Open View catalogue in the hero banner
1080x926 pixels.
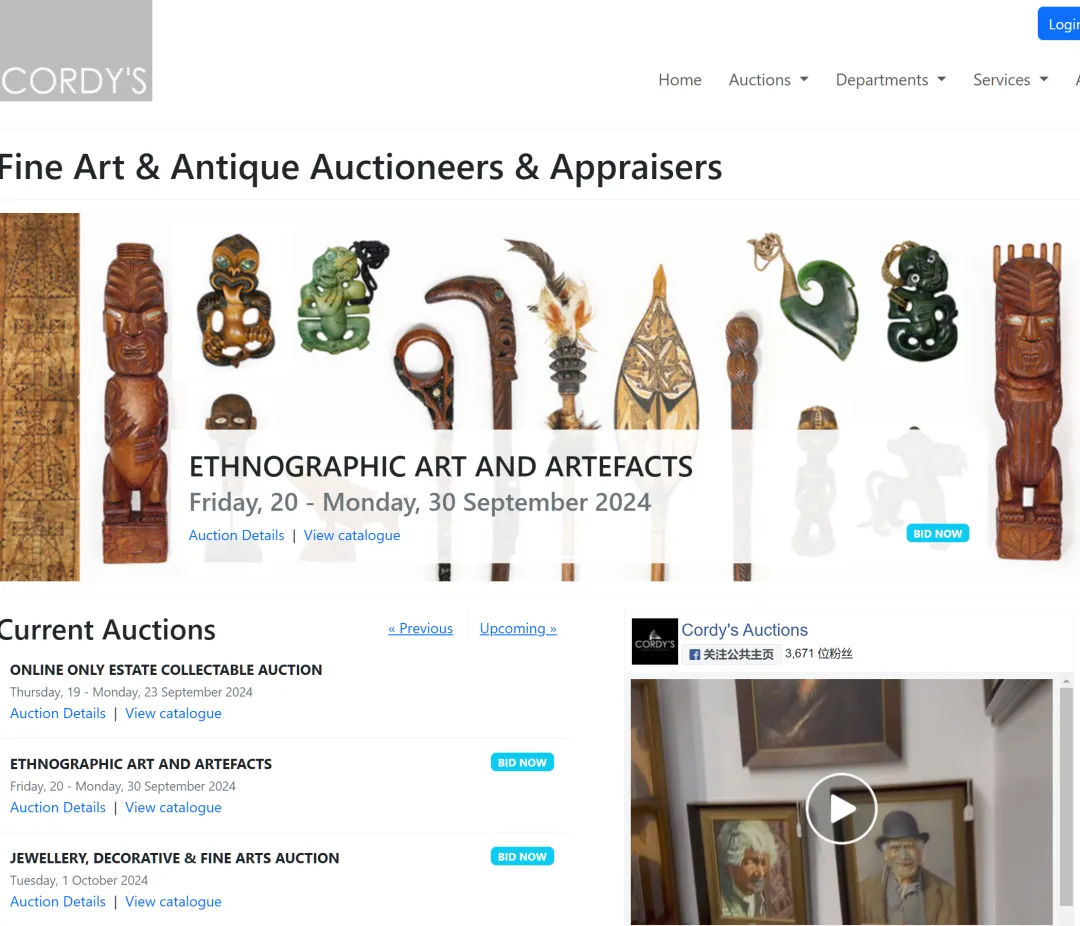[352, 535]
